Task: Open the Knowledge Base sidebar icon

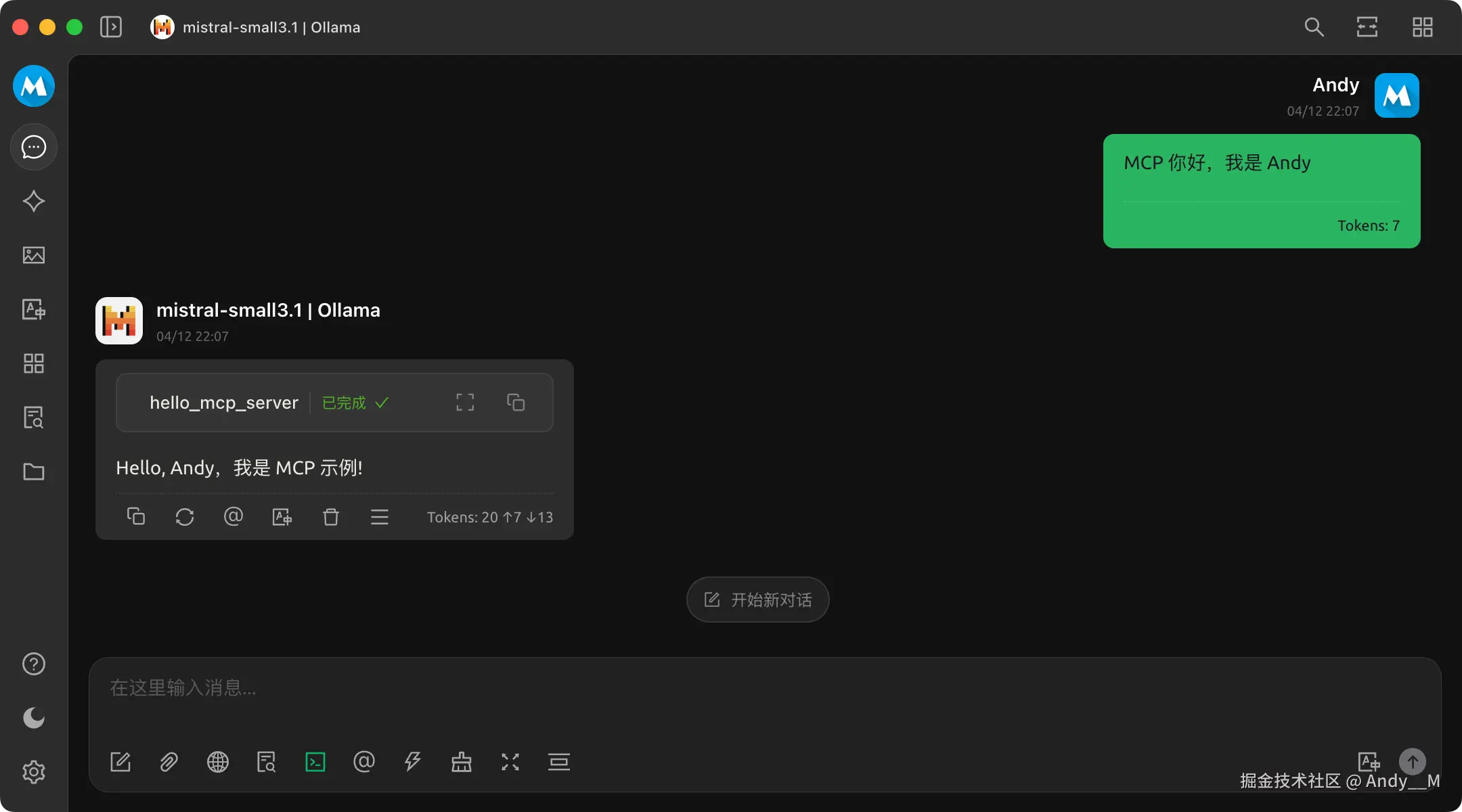Action: pos(33,418)
